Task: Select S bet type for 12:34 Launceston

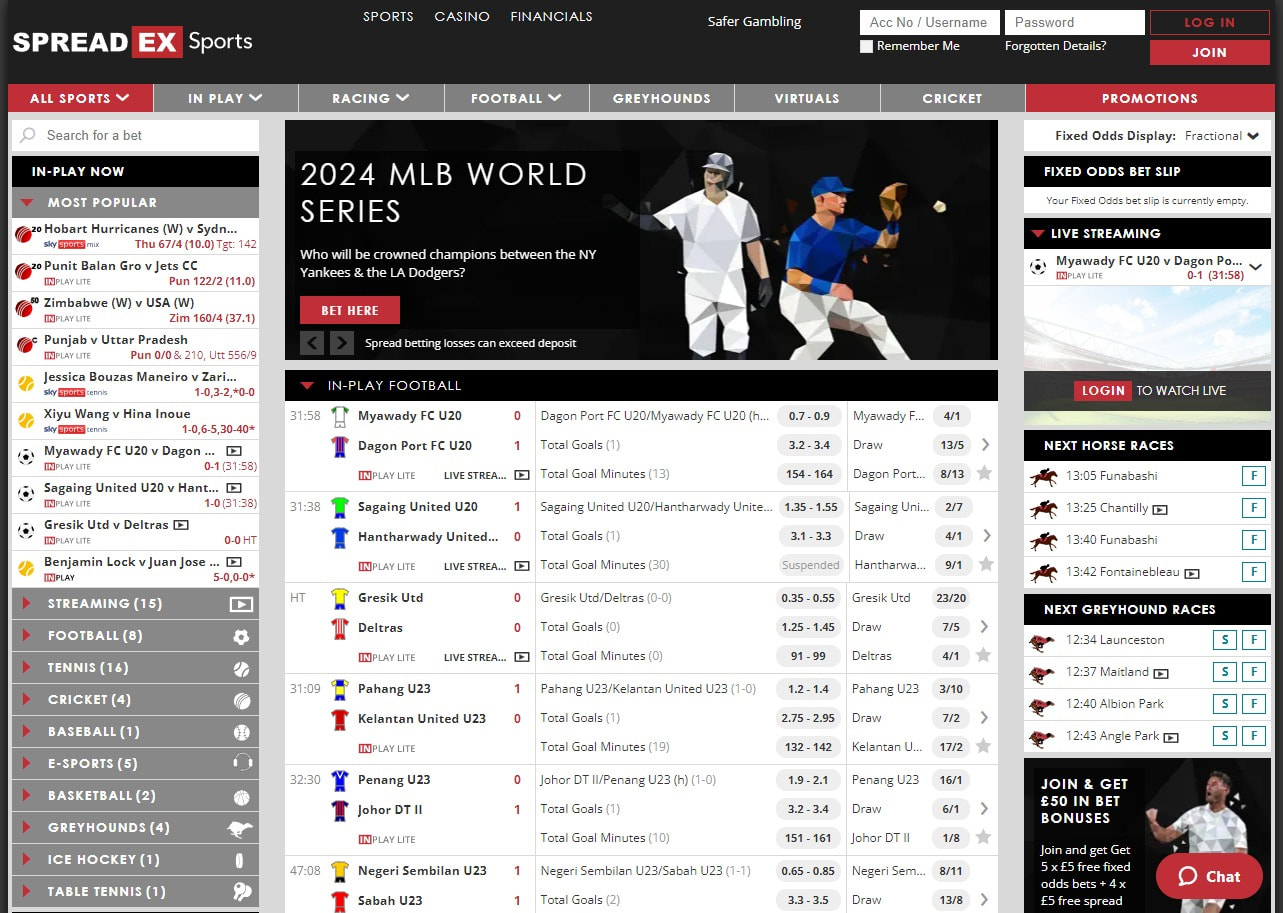Action: (x=1224, y=640)
